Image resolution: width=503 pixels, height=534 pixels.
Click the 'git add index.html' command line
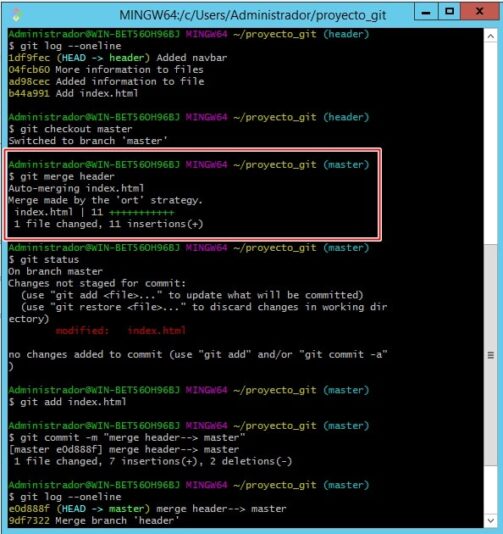coord(67,402)
